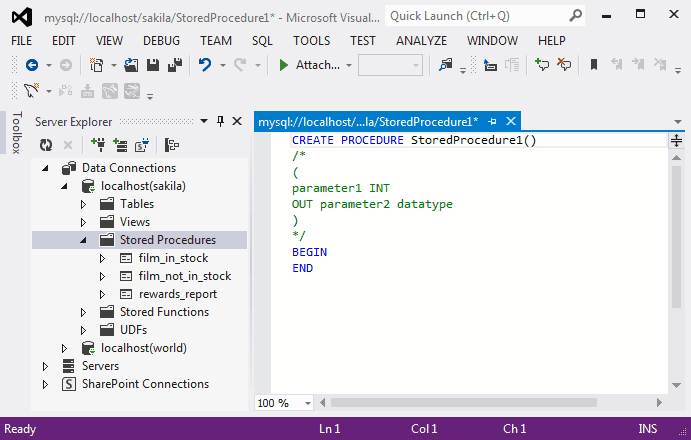The height and width of the screenshot is (440, 691).
Task: Click the Navigate Backward arrow icon
Action: [x=32, y=65]
